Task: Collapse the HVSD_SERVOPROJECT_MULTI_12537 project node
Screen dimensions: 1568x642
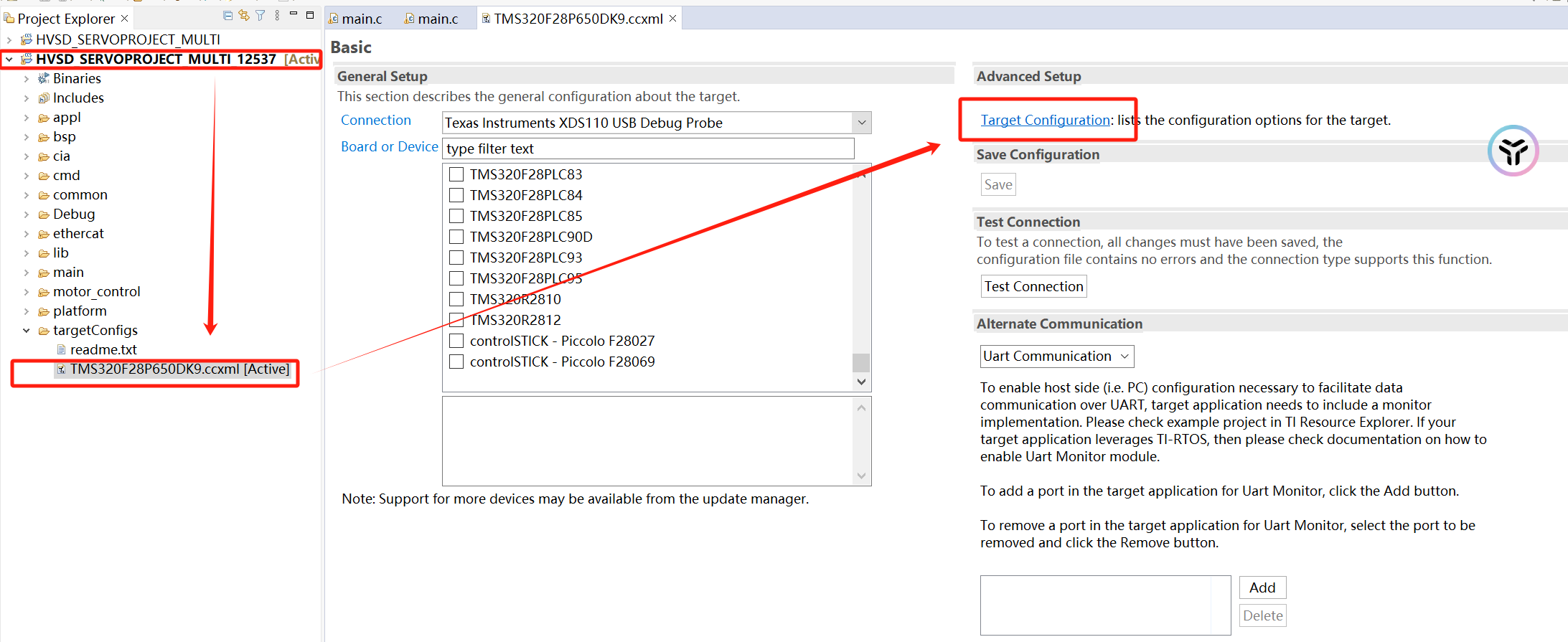Action: point(9,59)
